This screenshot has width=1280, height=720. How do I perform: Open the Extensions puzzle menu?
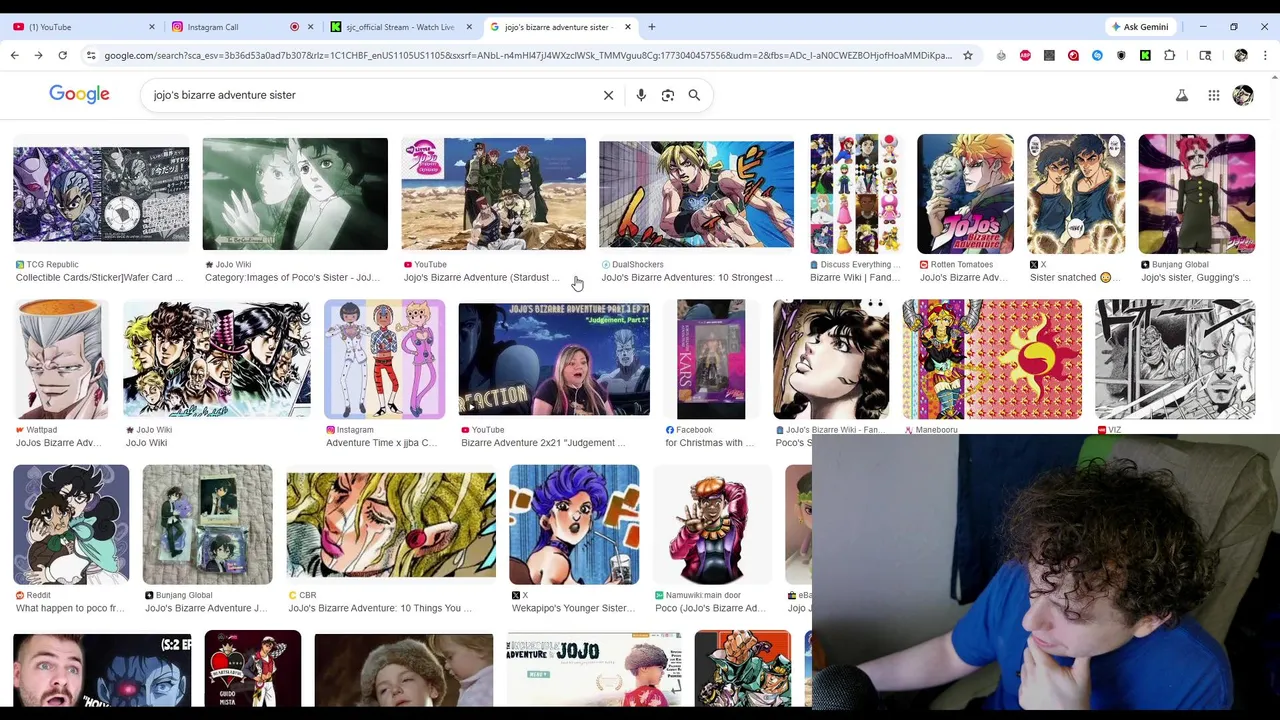[1169, 55]
